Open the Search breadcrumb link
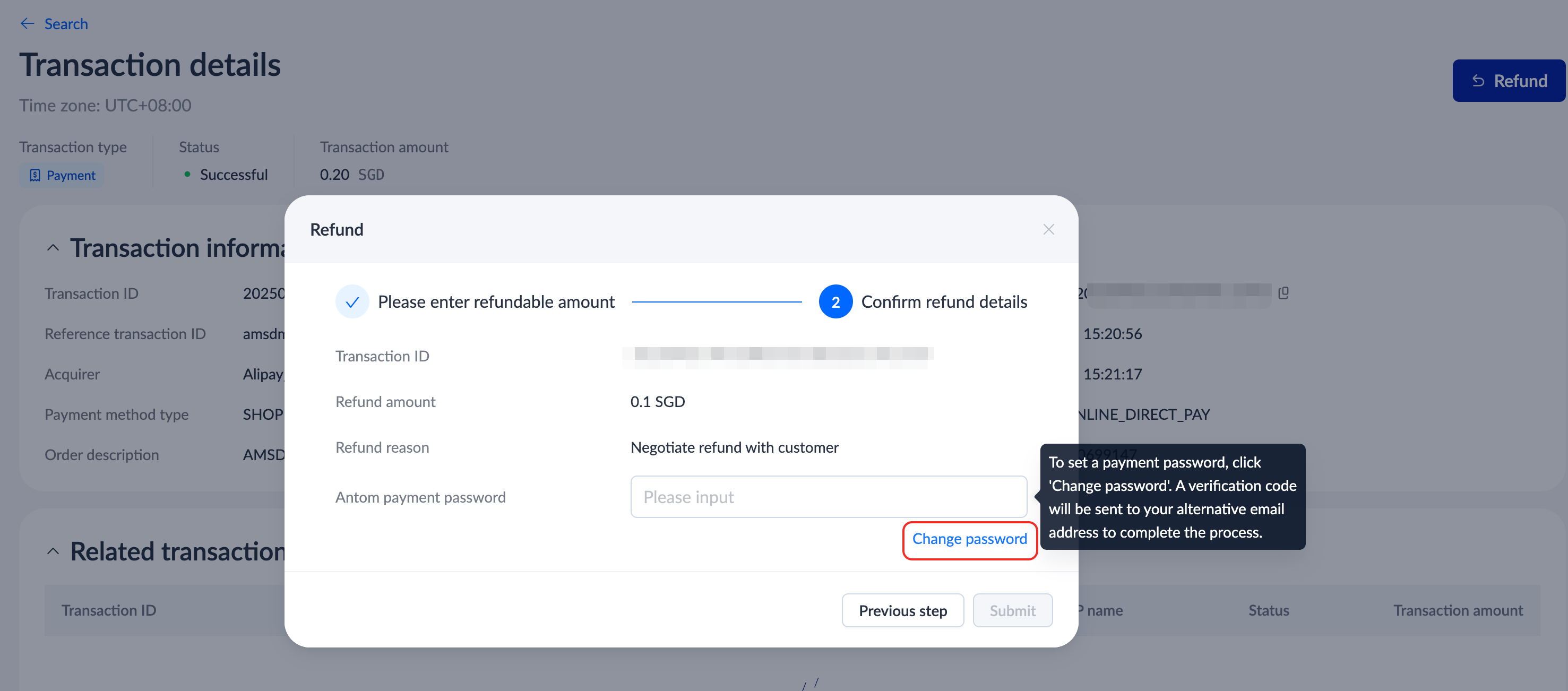This screenshot has height=691, width=1568. [66, 24]
